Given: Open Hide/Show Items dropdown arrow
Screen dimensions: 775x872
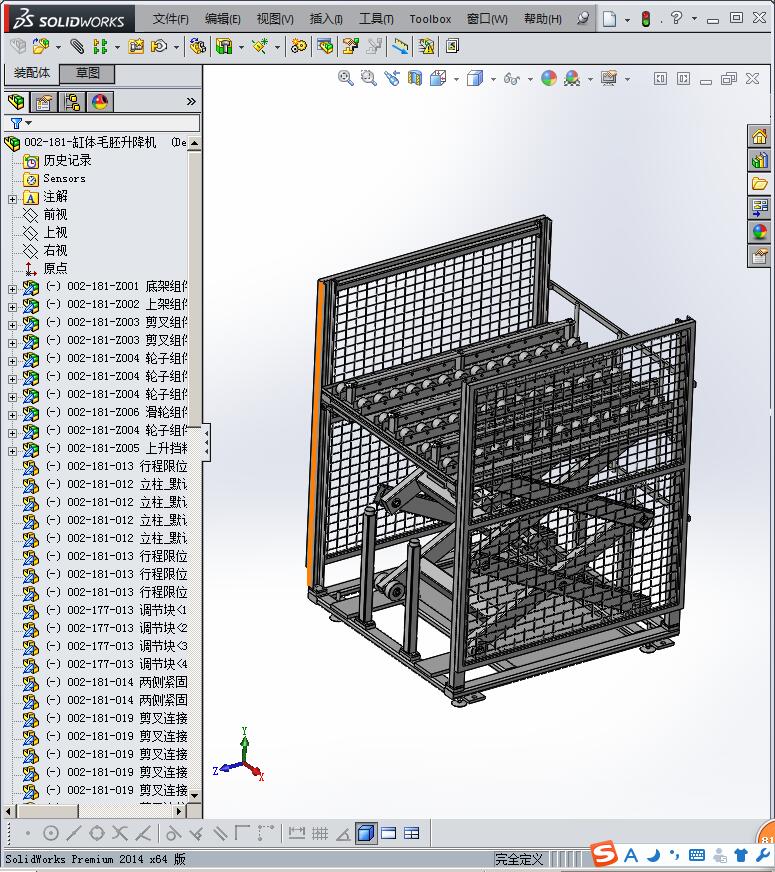Looking at the screenshot, I should pyautogui.click(x=530, y=80).
